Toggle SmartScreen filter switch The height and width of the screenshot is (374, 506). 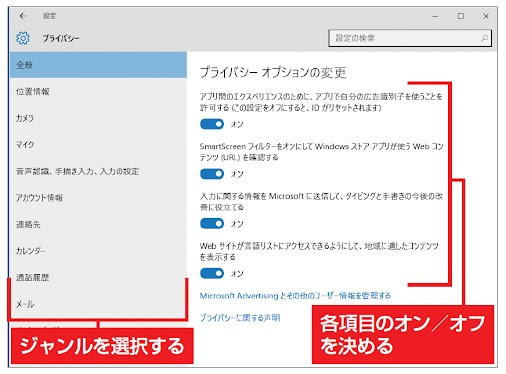point(212,174)
